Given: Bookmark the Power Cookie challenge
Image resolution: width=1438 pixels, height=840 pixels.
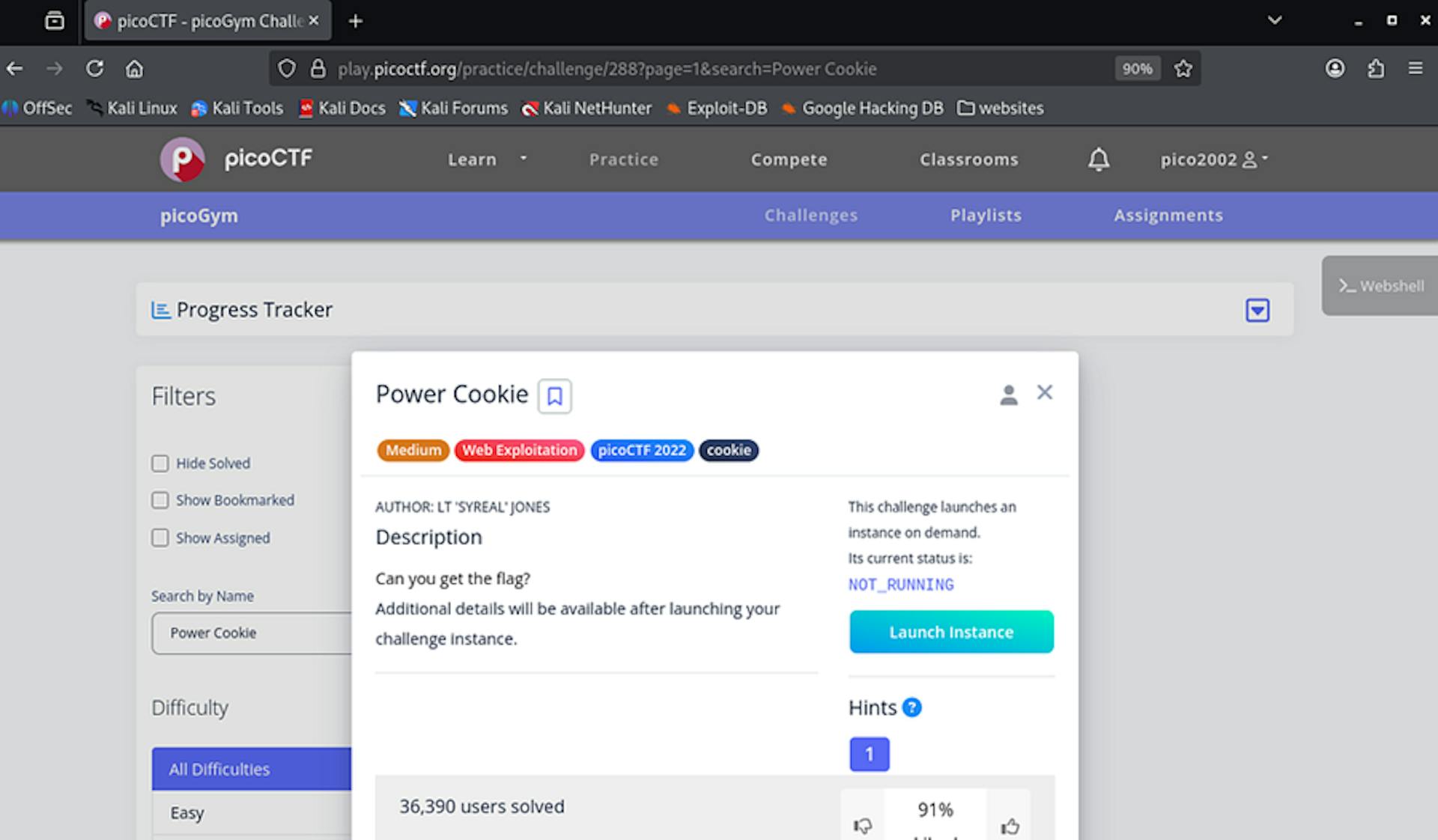Looking at the screenshot, I should pyautogui.click(x=555, y=395).
